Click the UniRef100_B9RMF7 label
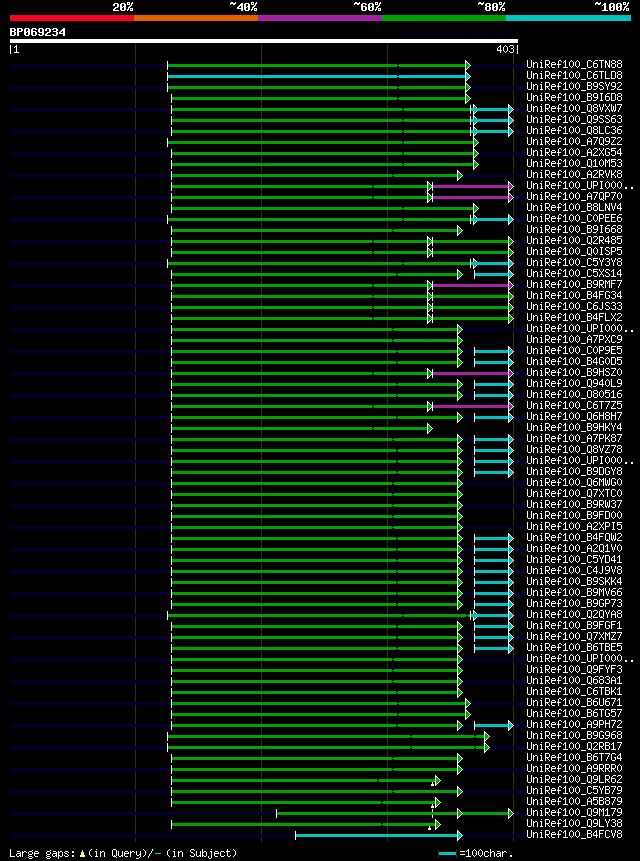640x861 pixels. (574, 284)
